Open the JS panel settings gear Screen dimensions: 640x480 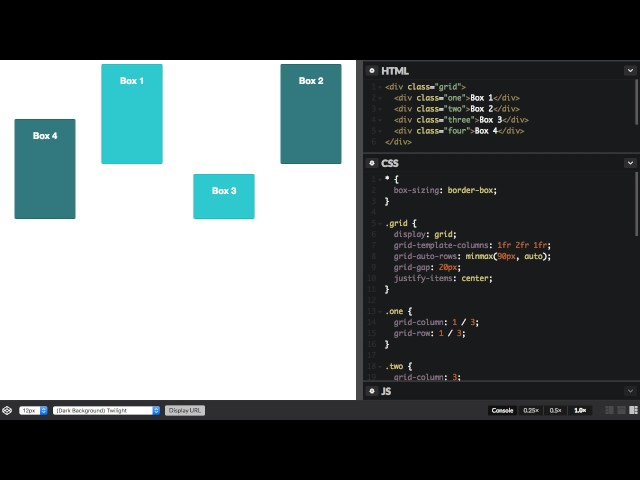(x=372, y=391)
